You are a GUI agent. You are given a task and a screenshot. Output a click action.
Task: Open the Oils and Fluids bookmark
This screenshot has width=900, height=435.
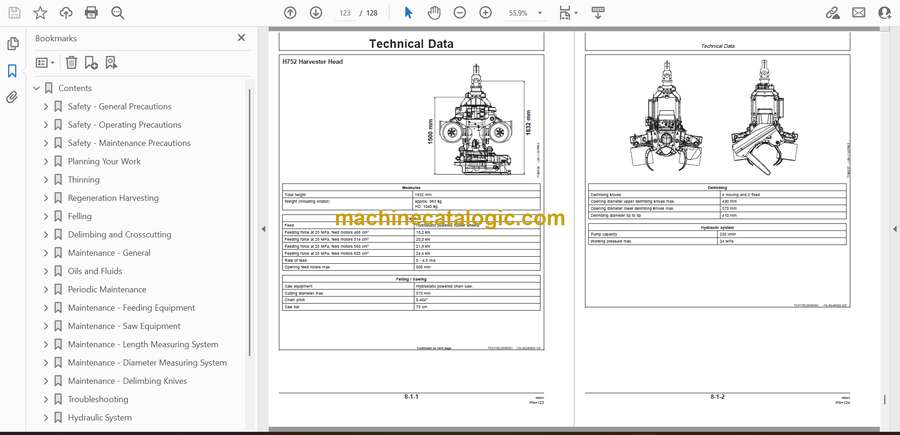[95, 271]
